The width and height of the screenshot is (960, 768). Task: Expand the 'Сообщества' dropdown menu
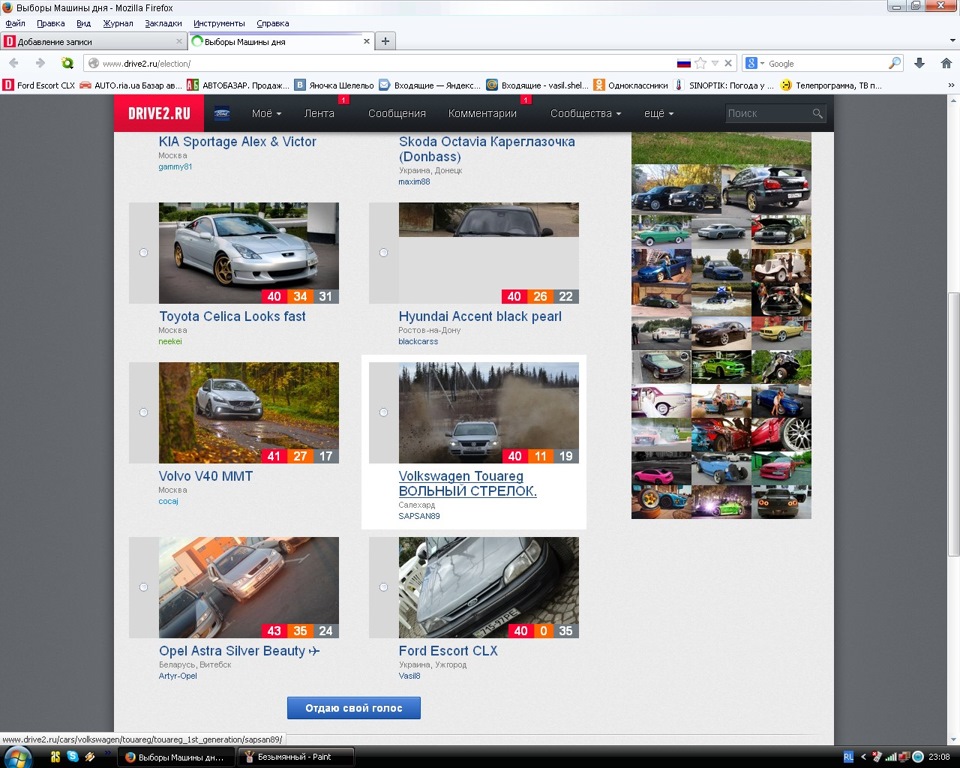pos(585,113)
